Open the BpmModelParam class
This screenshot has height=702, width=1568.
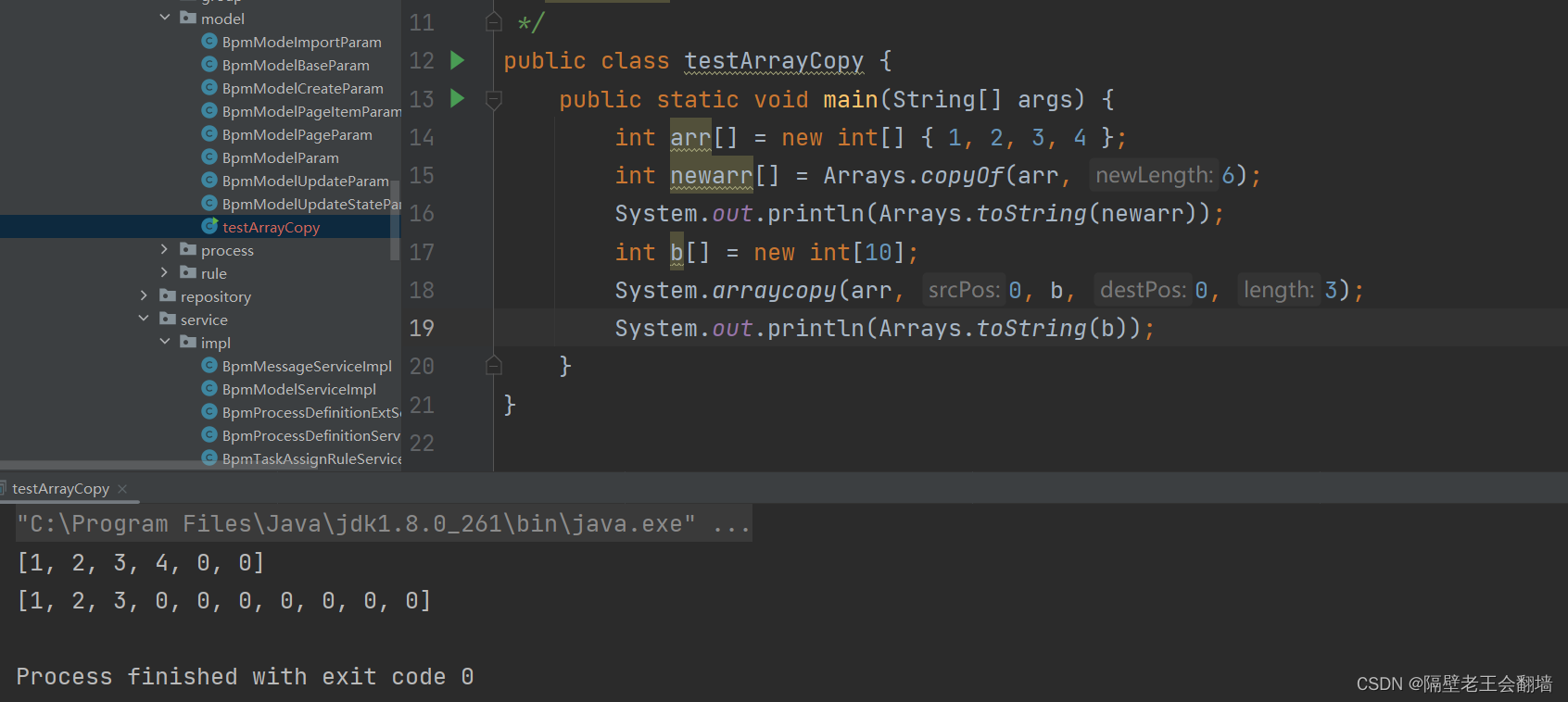[x=280, y=157]
